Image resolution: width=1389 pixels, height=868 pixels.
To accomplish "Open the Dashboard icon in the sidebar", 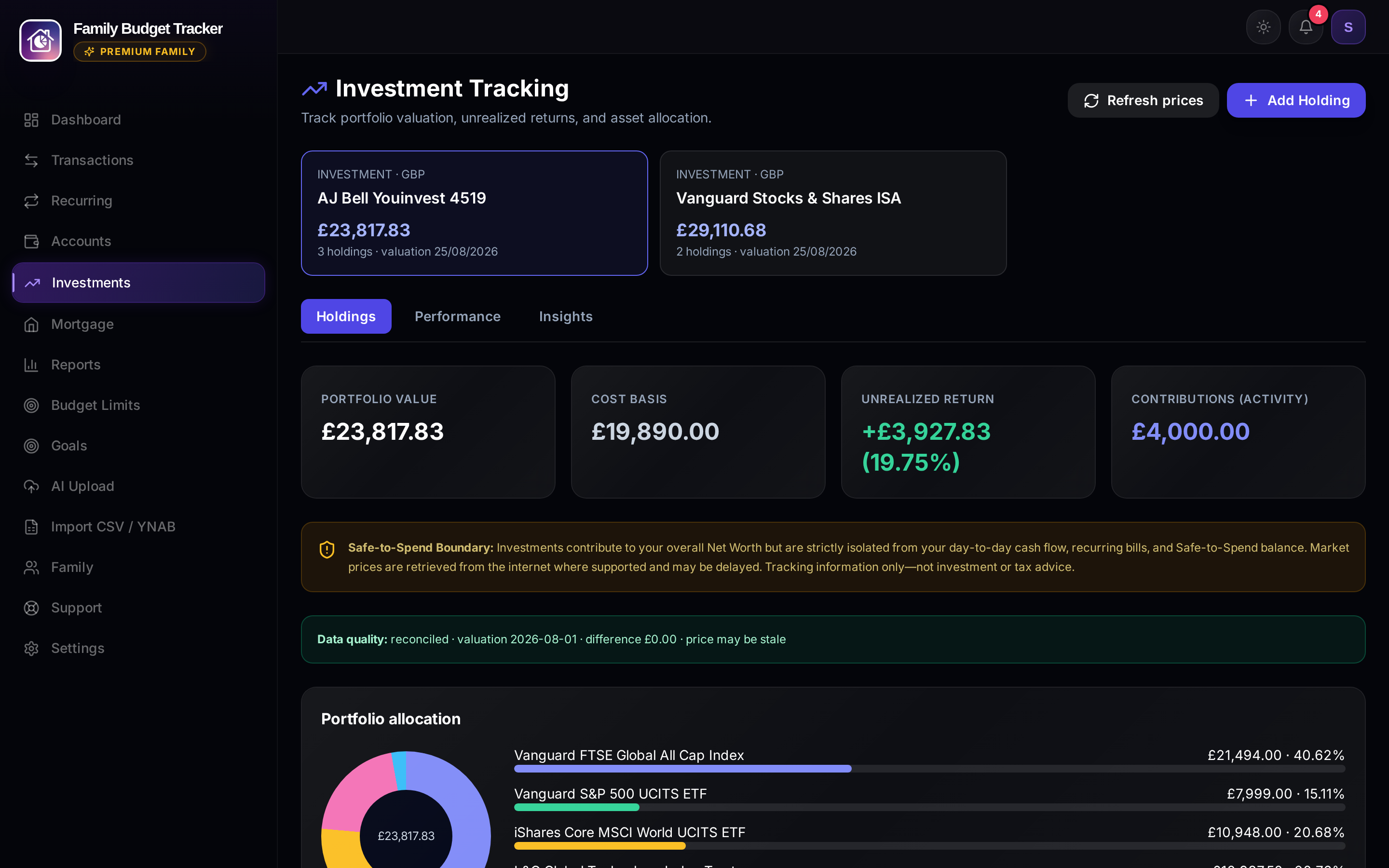I will click(x=31, y=120).
